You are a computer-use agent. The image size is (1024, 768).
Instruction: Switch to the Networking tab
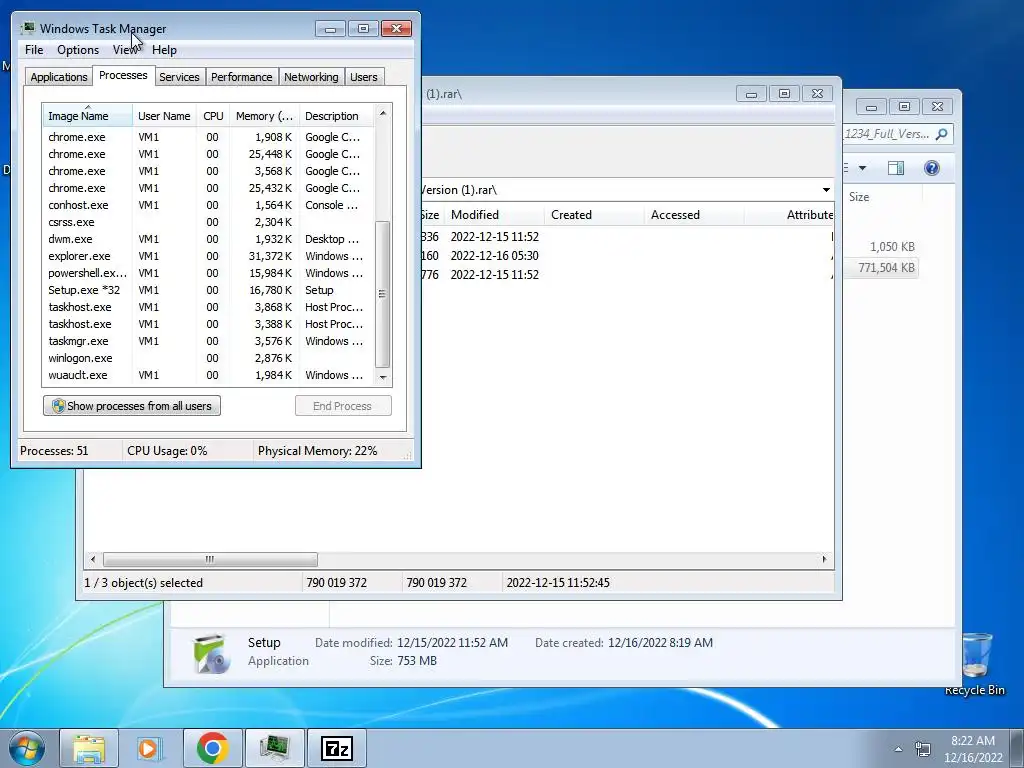pyautogui.click(x=311, y=77)
